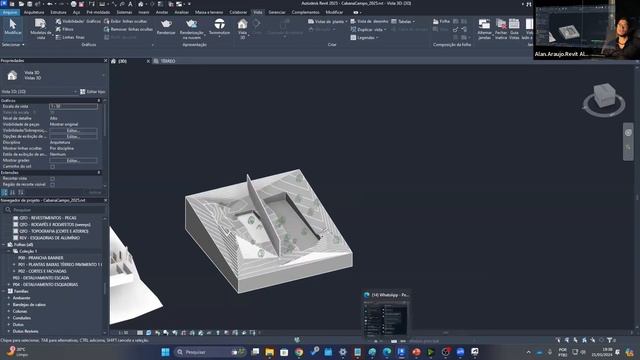Open the Arquitetura ribbon tab
The height and width of the screenshot is (360, 640).
[34, 12]
